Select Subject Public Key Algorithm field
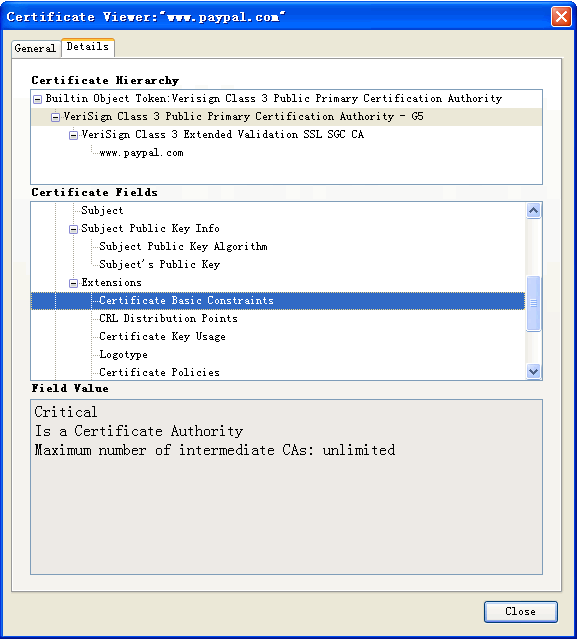This screenshot has height=639, width=577. pos(183,246)
